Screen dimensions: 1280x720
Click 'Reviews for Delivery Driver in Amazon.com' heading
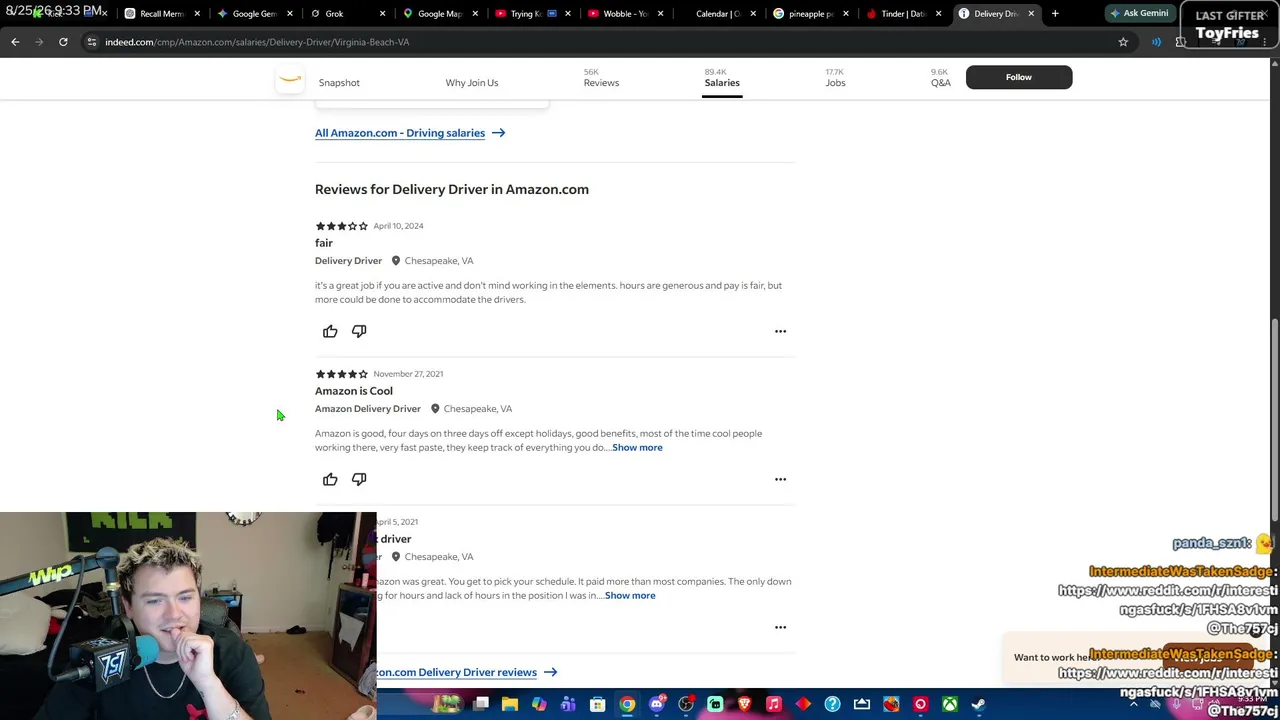[x=452, y=189]
